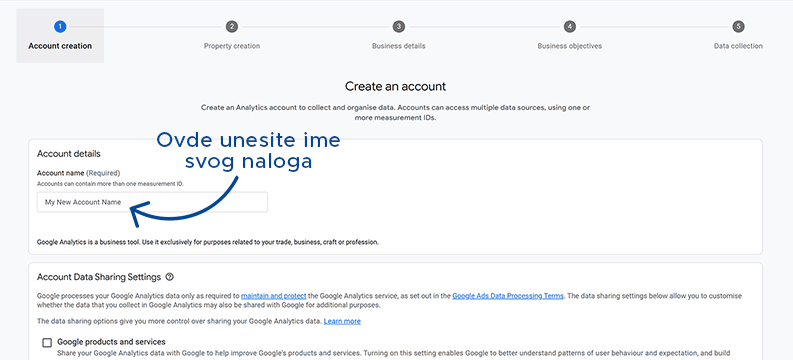793x360 pixels.
Task: Open the maintain and protect link
Action: [x=274, y=296]
